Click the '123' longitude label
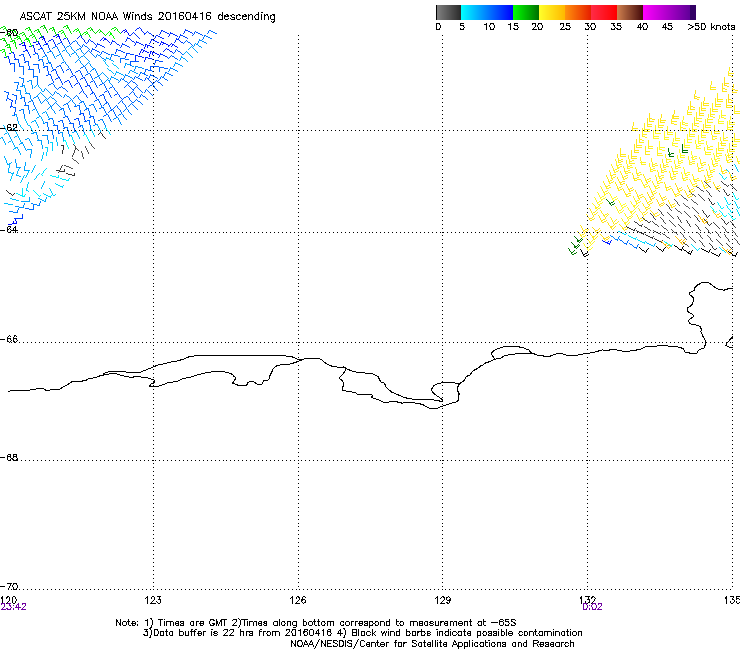This screenshot has height=650, width=740. tap(153, 600)
